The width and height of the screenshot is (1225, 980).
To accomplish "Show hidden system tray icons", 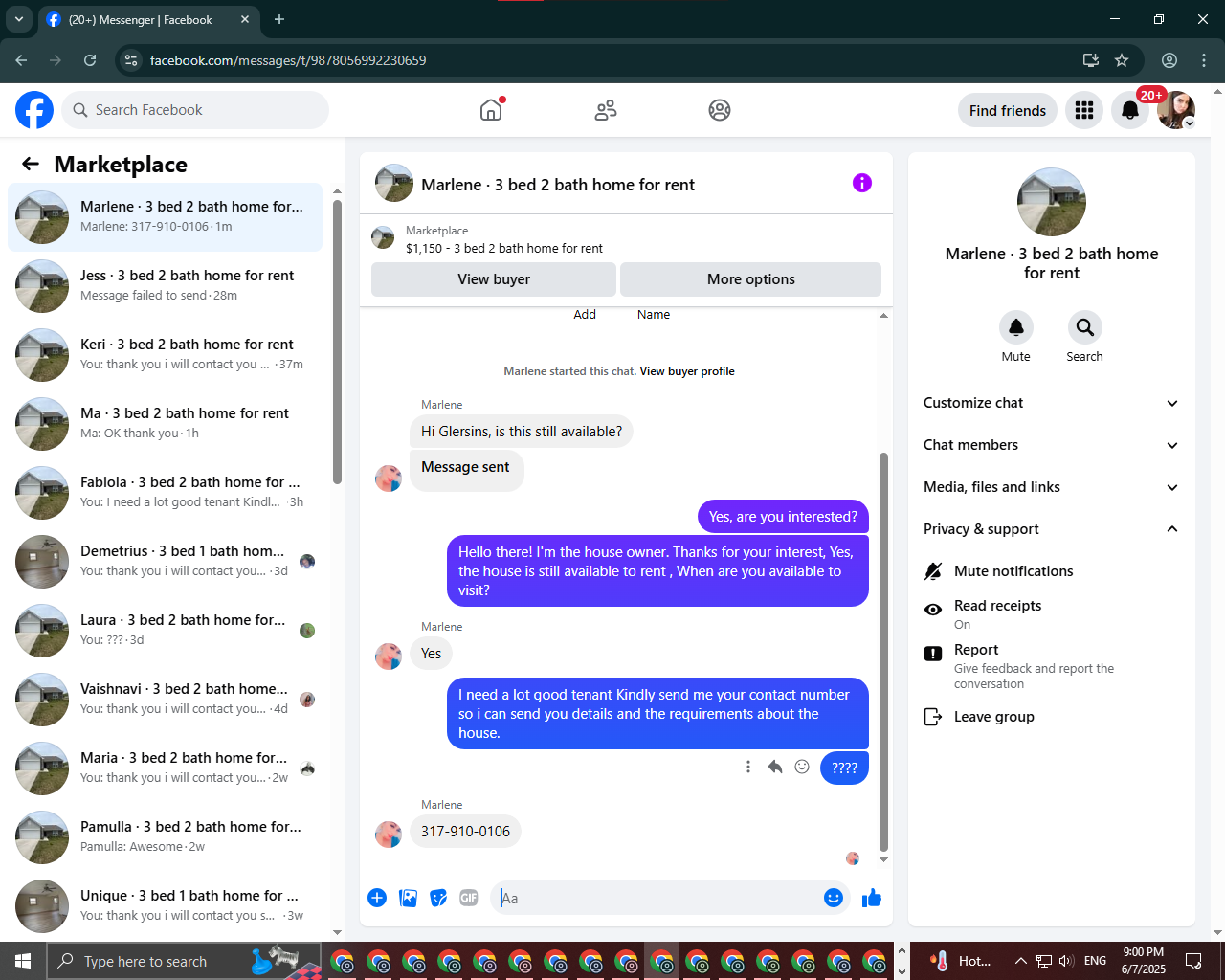I will point(1020,961).
